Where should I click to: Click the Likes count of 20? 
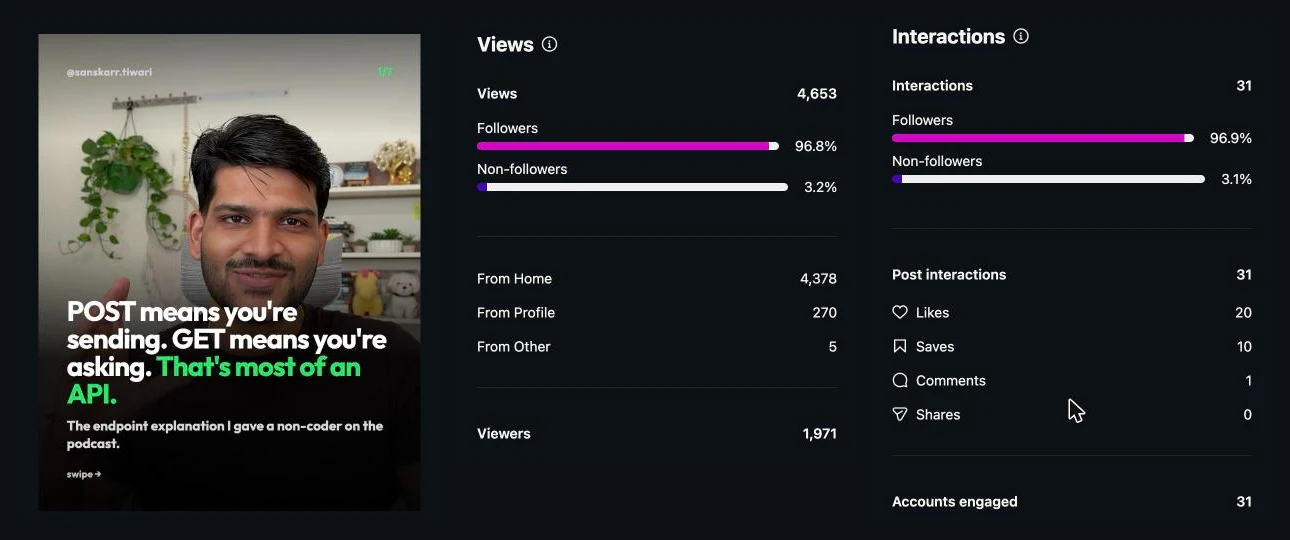pyautogui.click(x=1243, y=312)
